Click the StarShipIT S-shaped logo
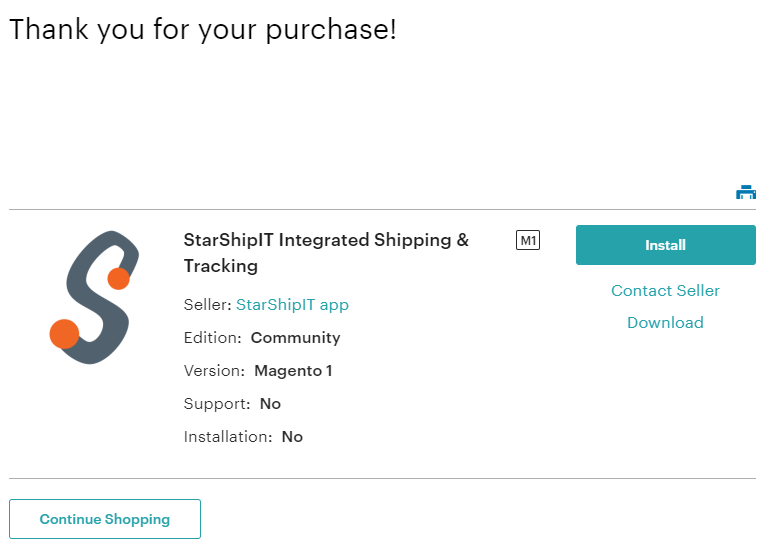Viewport: 783px width, 558px height. [x=94, y=297]
